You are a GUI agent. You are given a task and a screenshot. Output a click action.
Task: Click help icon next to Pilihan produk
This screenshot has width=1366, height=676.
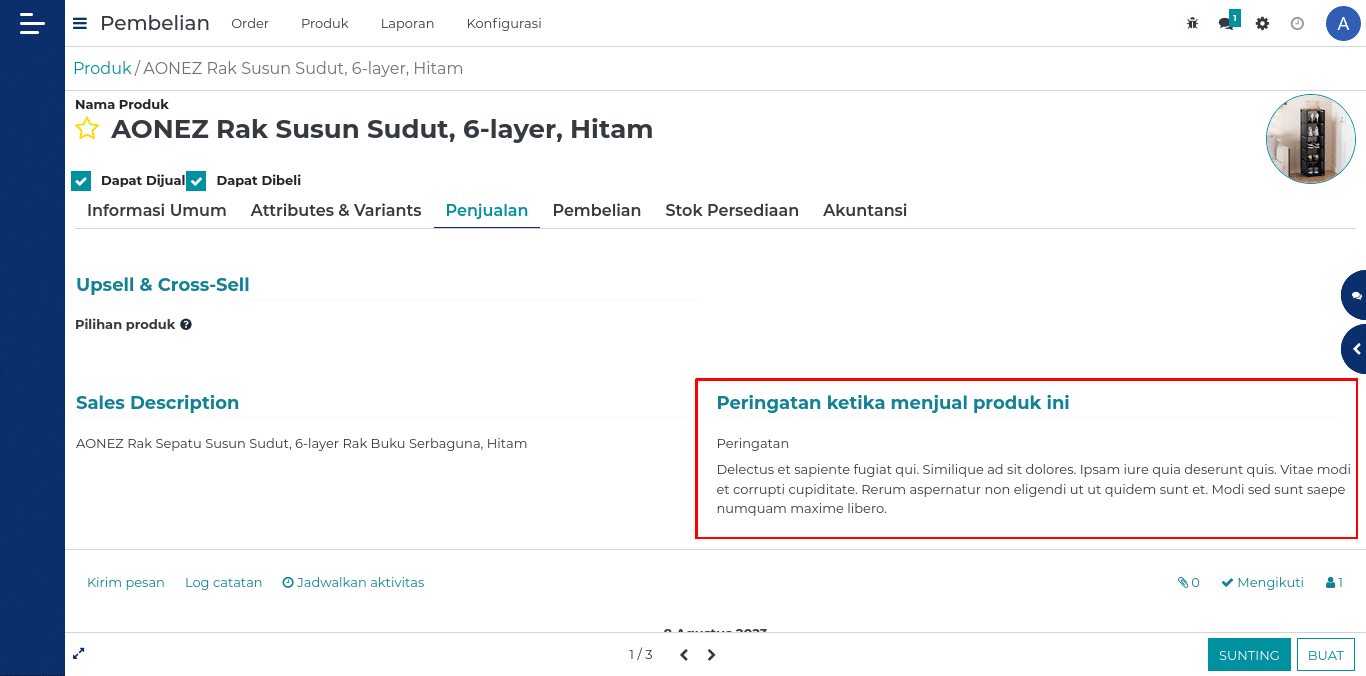coord(186,325)
